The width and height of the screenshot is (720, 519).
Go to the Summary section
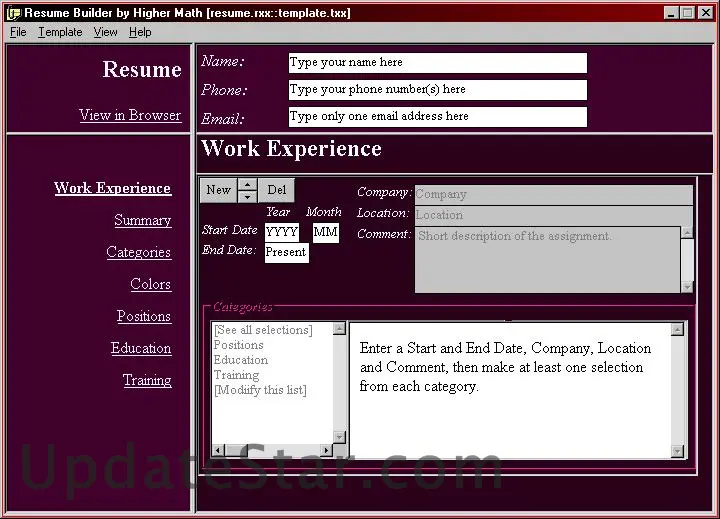(142, 220)
